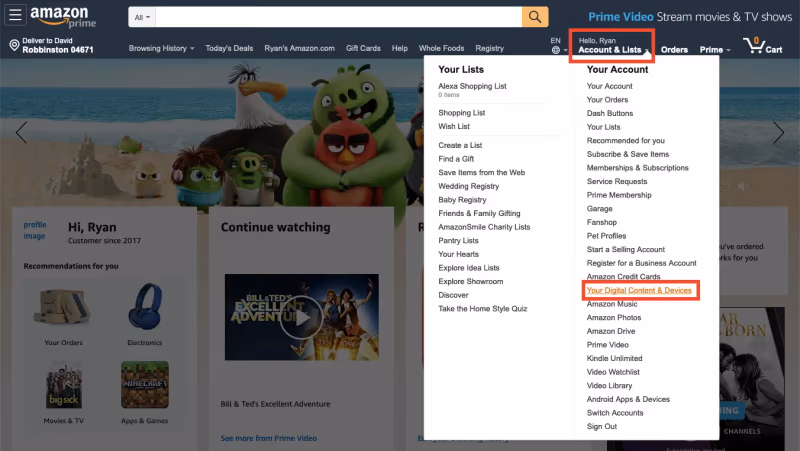Image resolution: width=800 pixels, height=451 pixels.
Task: Open Dash Buttons
Action: click(x=610, y=113)
